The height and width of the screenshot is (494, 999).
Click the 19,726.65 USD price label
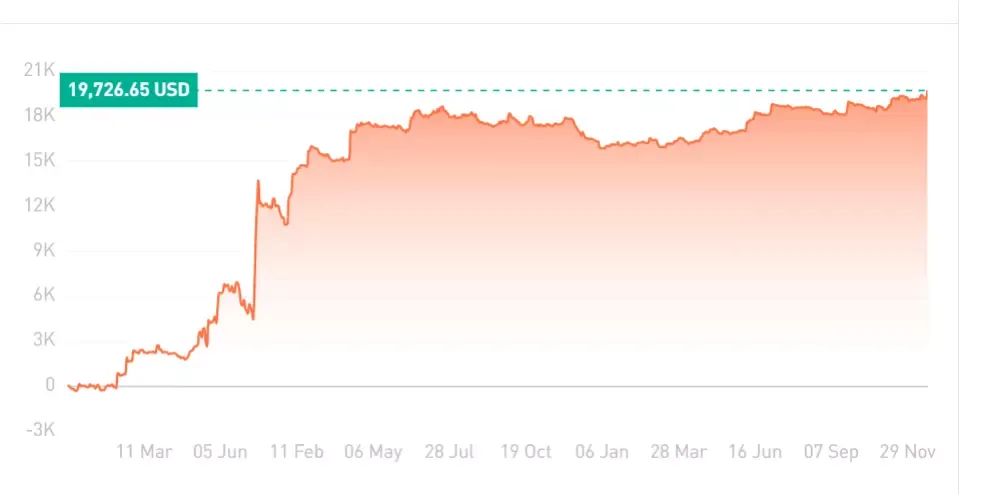pyautogui.click(x=129, y=90)
